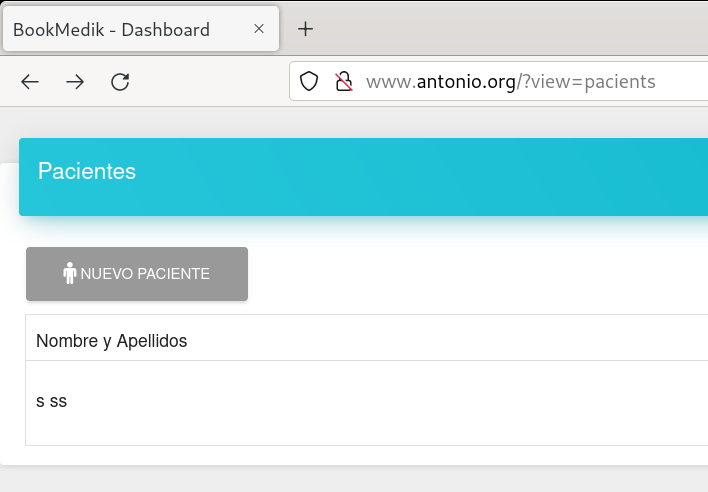Viewport: 708px width, 492px height.
Task: Click empty tab strip beside new tab button
Action: [x=500, y=29]
